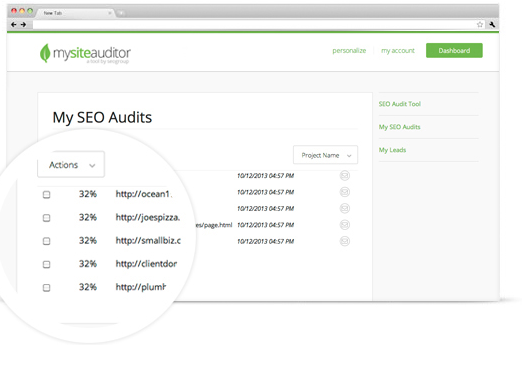The height and width of the screenshot is (365, 522).
Task: Click the browser address bar
Action: click(x=254, y=24)
